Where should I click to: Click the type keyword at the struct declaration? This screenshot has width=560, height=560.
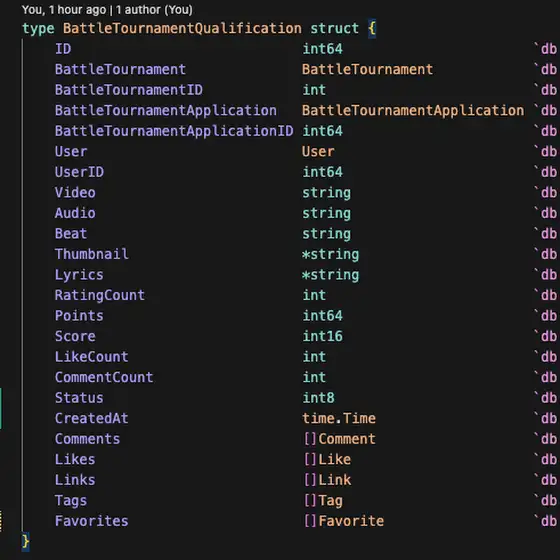point(38,28)
